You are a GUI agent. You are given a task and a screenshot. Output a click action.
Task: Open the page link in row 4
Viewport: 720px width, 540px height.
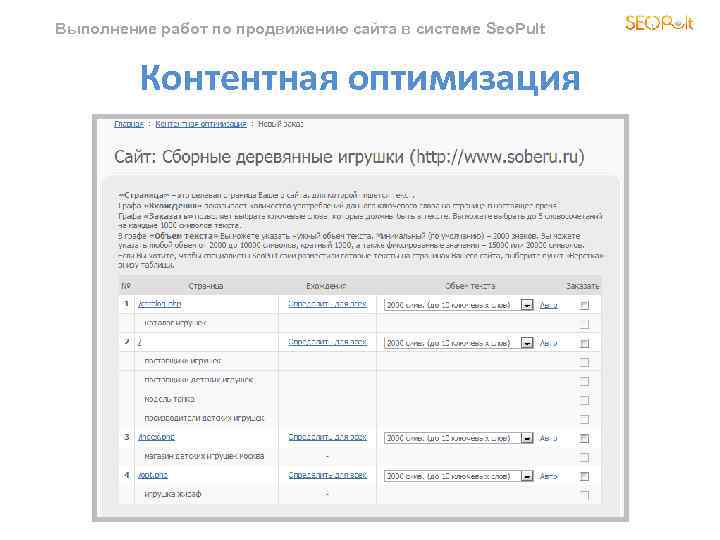pyautogui.click(x=153, y=475)
